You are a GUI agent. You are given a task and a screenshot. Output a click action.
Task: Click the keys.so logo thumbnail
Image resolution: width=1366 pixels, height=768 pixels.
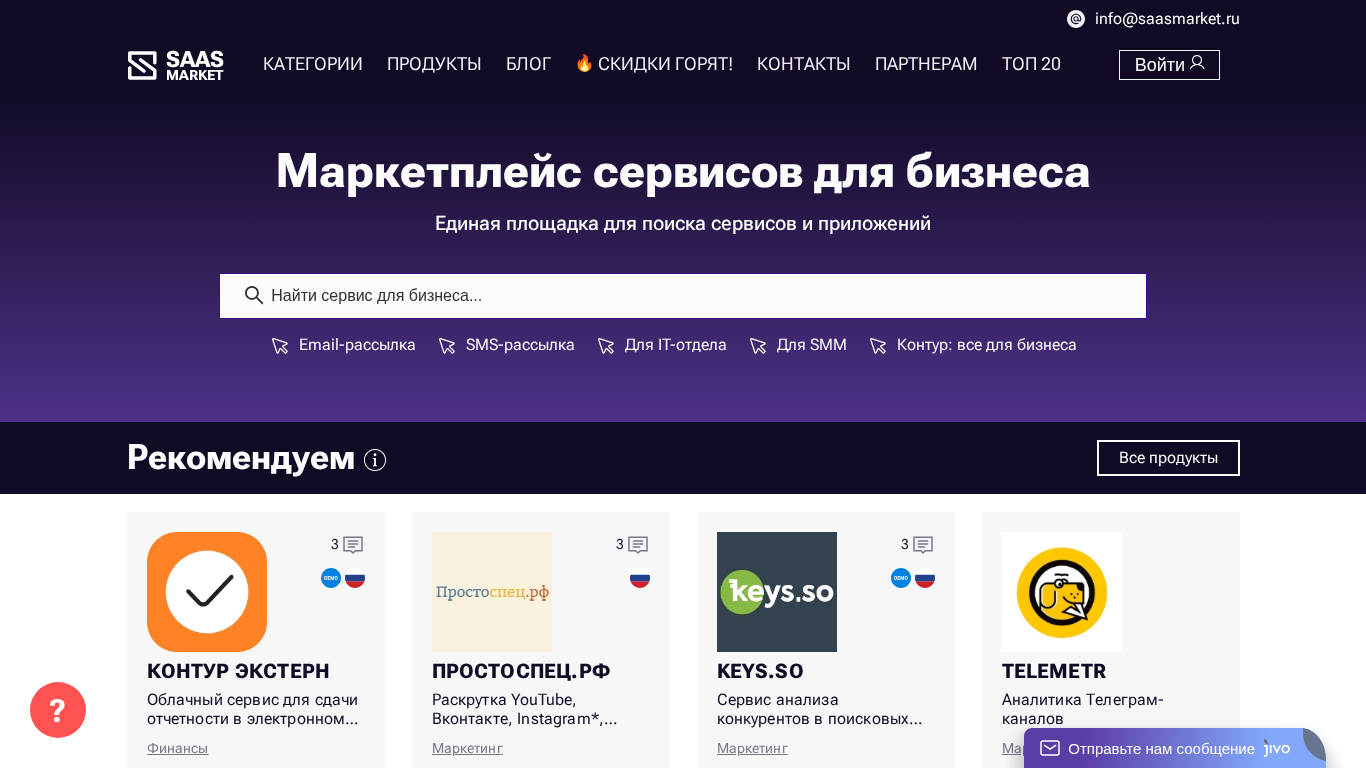777,592
